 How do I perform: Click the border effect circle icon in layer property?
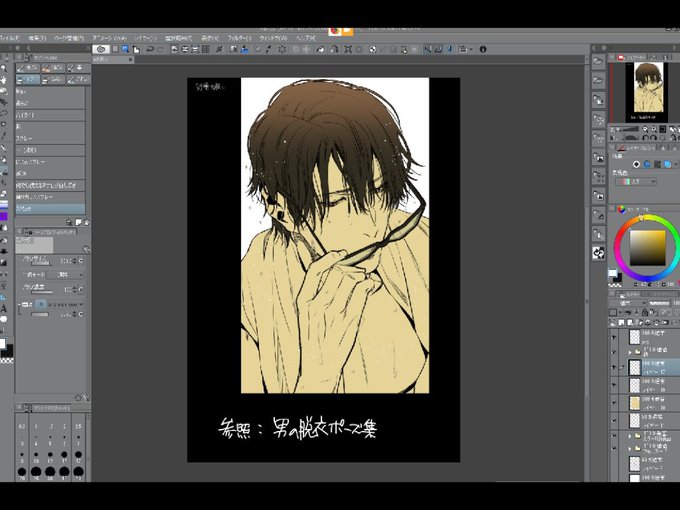pyautogui.click(x=637, y=164)
